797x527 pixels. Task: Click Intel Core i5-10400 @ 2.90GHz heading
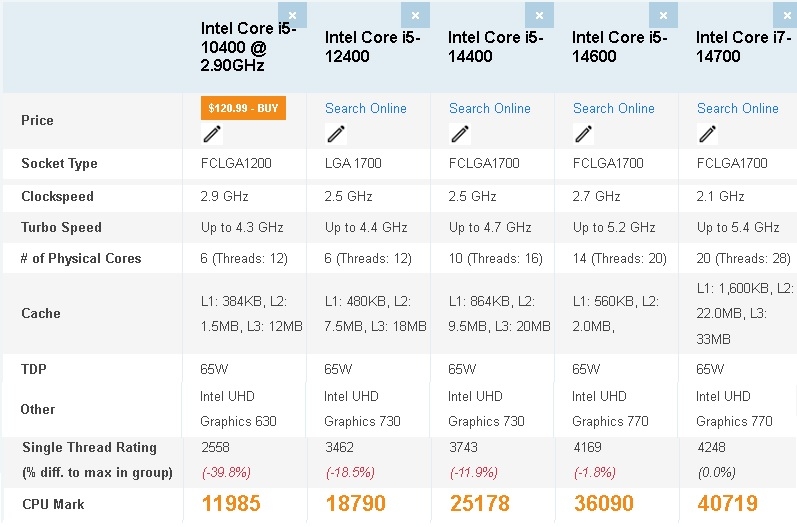click(248, 46)
